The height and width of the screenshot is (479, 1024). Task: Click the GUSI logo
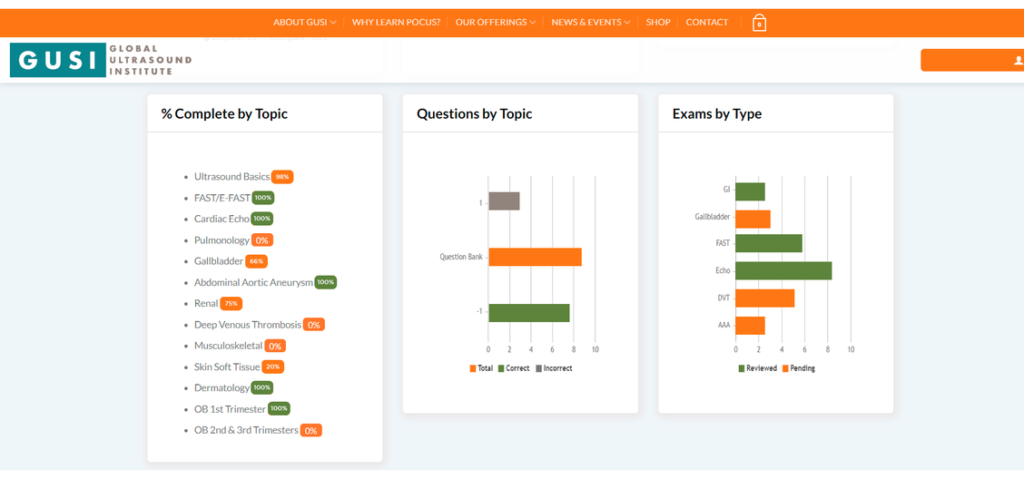click(x=101, y=60)
